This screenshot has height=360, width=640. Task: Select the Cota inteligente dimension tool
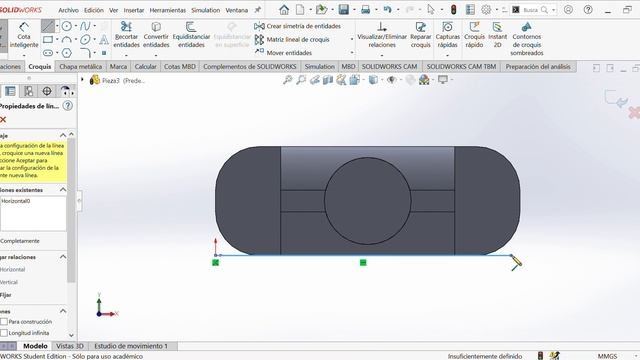tap(24, 36)
